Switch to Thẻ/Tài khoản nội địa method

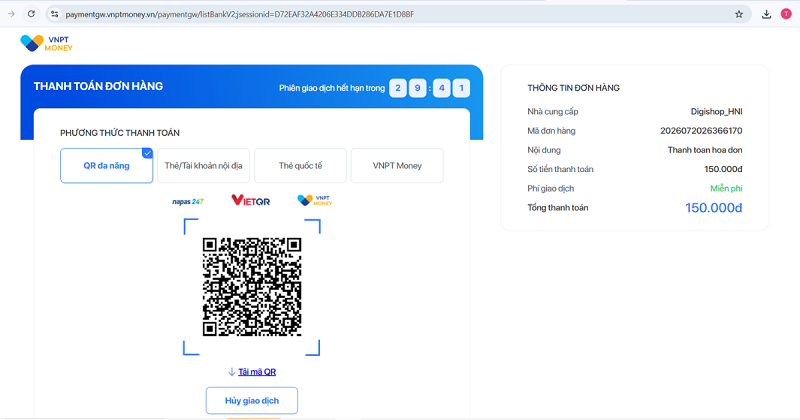[204, 166]
